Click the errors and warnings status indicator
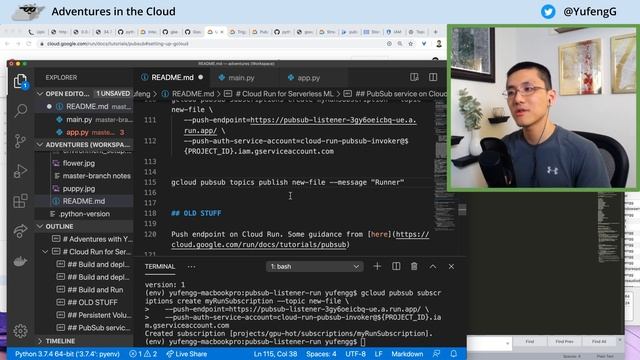 (x=143, y=354)
